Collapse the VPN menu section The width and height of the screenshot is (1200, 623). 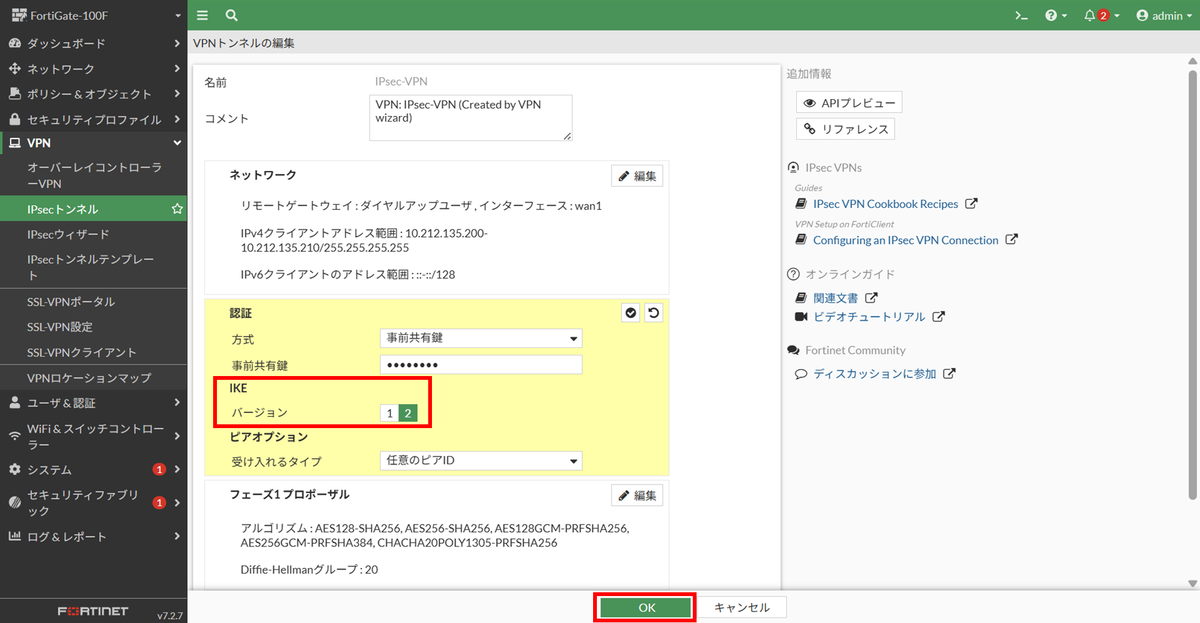point(94,144)
